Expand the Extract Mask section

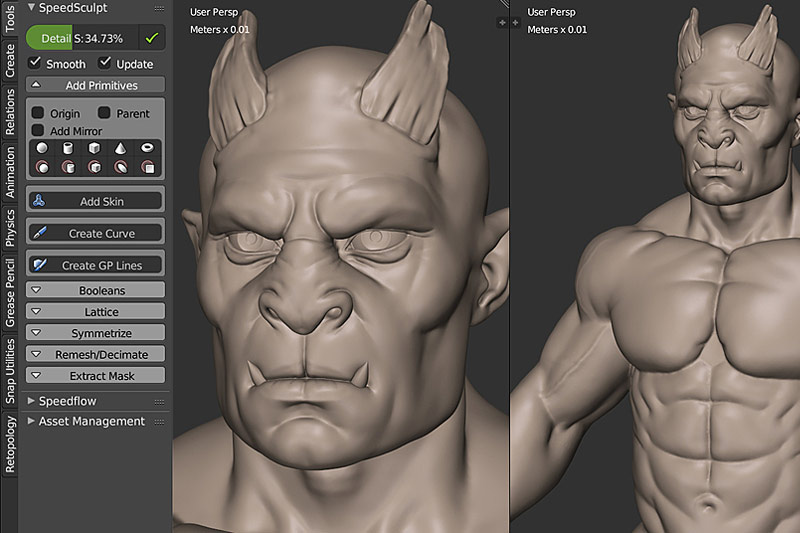point(95,376)
